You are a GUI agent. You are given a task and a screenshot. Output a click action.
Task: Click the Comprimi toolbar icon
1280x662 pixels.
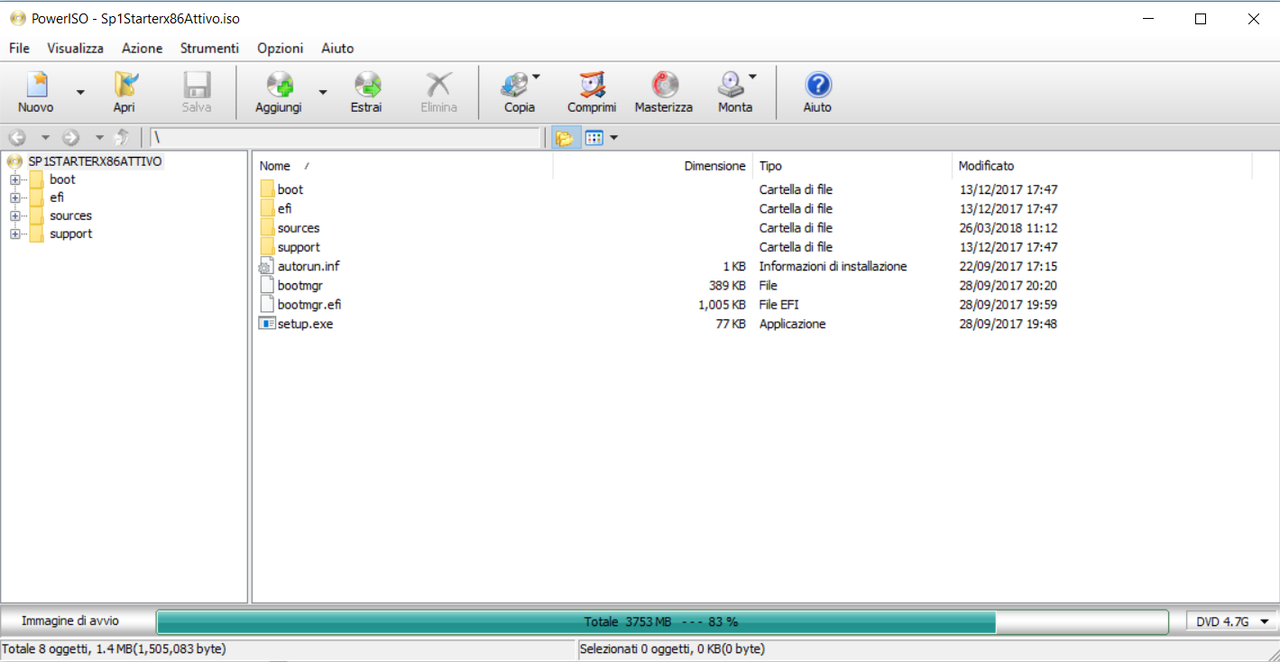pyautogui.click(x=591, y=85)
